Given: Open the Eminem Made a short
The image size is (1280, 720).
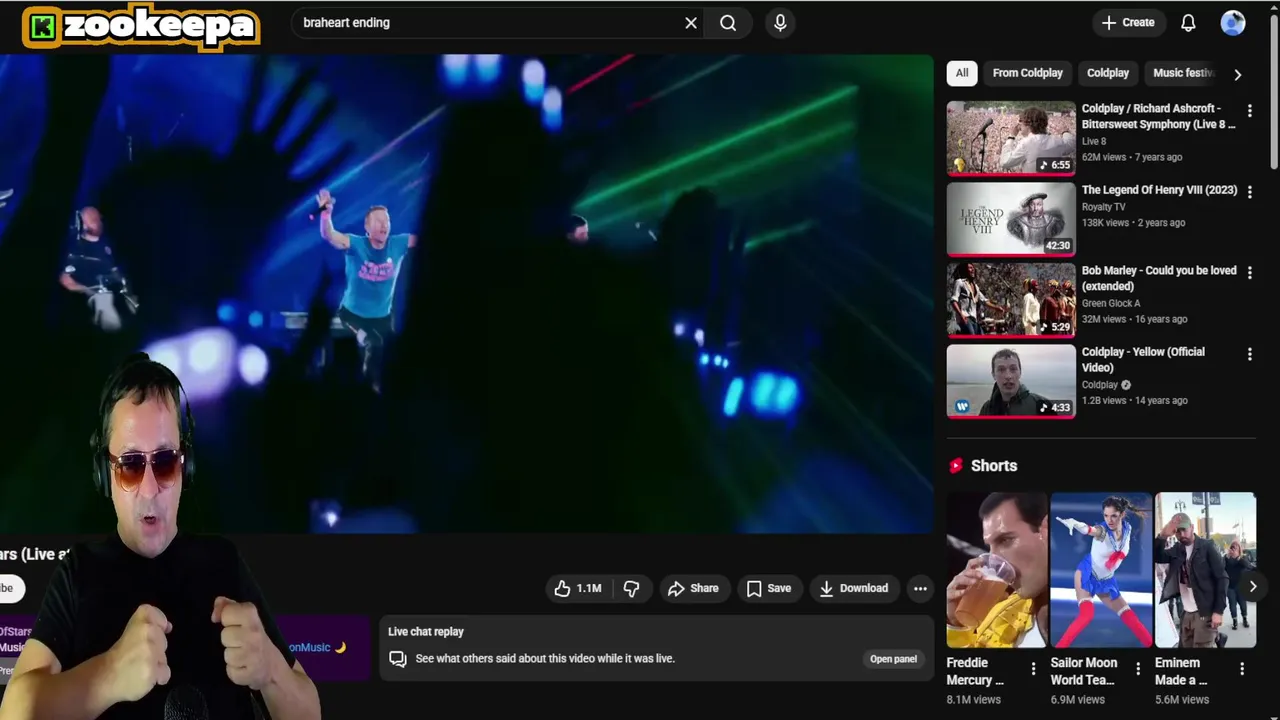Looking at the screenshot, I should [1205, 570].
